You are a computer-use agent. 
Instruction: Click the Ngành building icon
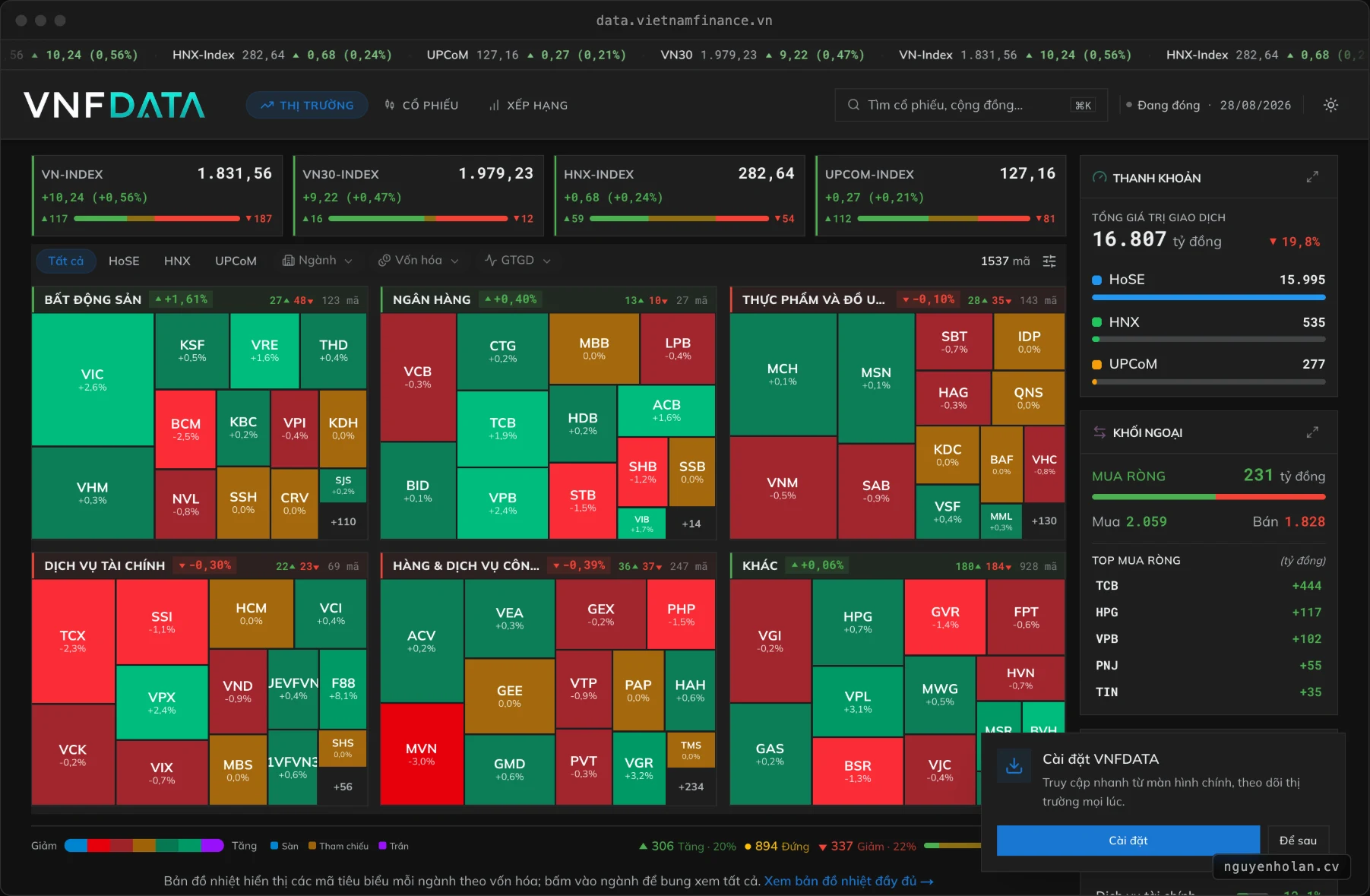[x=289, y=261]
